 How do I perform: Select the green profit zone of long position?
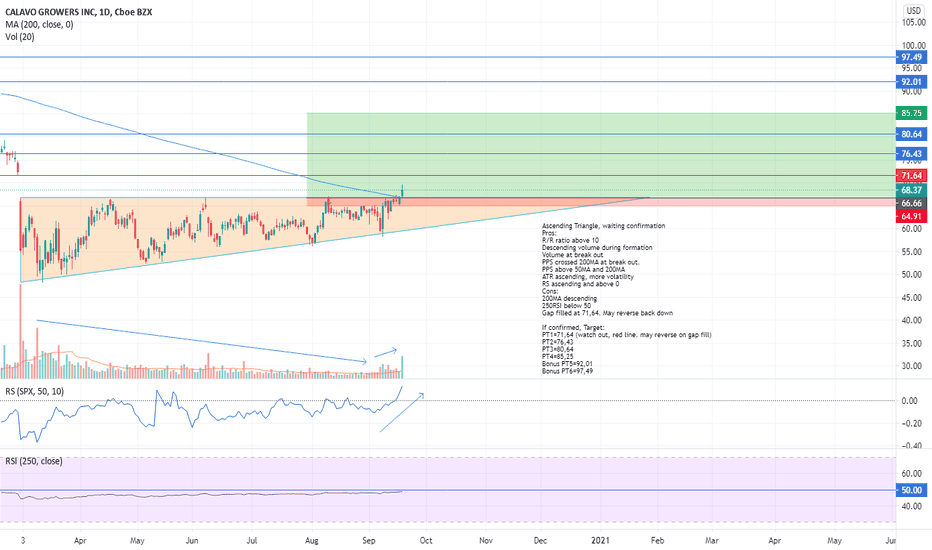tap(600, 155)
